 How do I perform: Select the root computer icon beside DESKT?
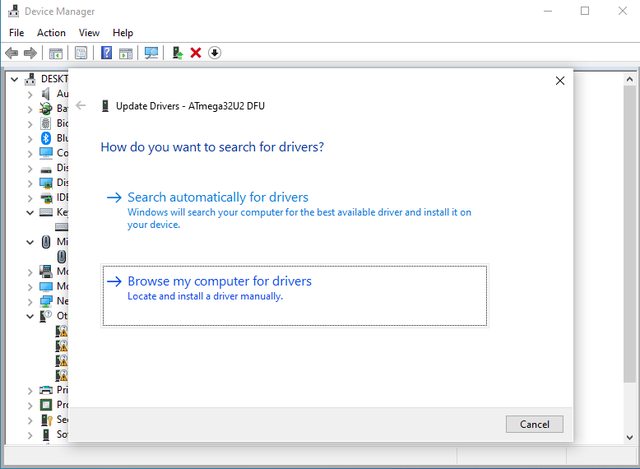(30, 79)
